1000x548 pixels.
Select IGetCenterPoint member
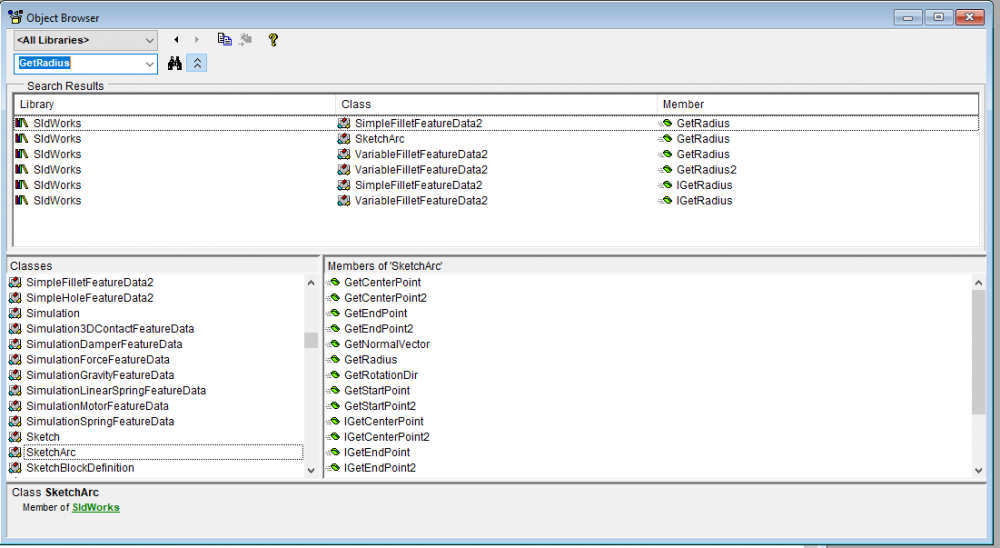[x=384, y=421]
